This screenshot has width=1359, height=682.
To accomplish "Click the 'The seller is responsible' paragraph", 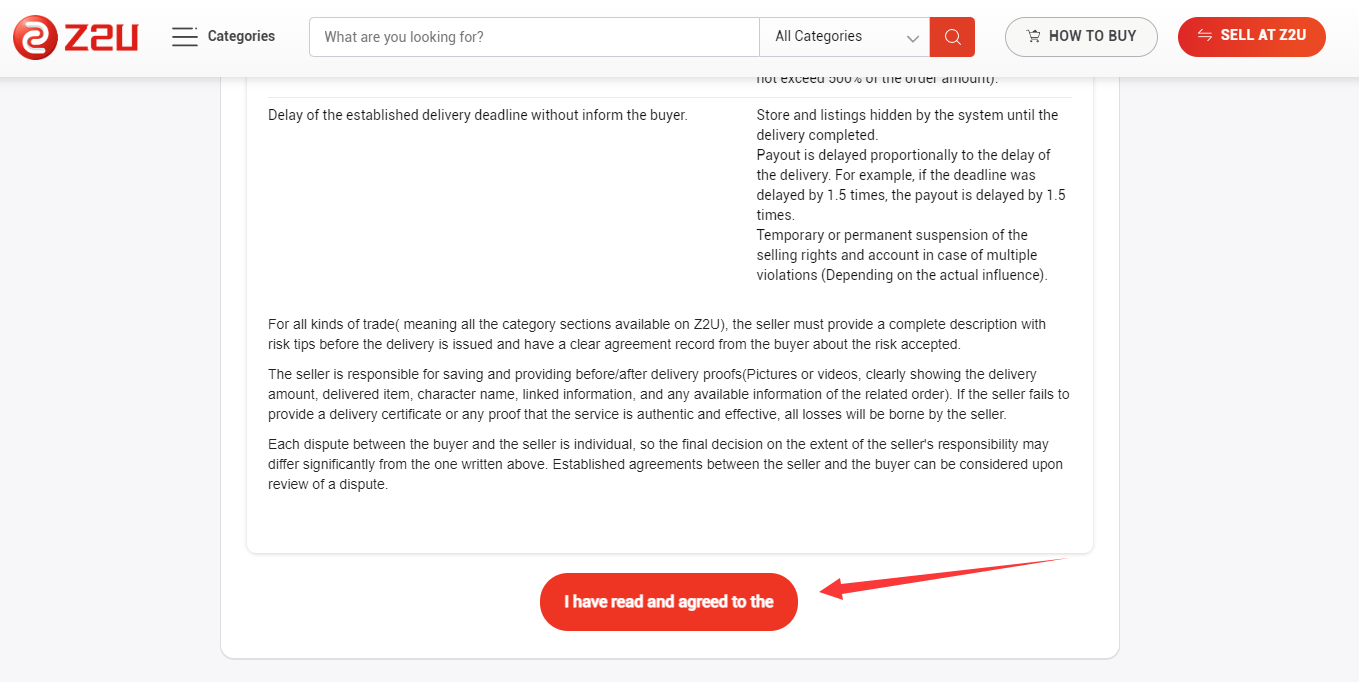I will click(x=668, y=394).
